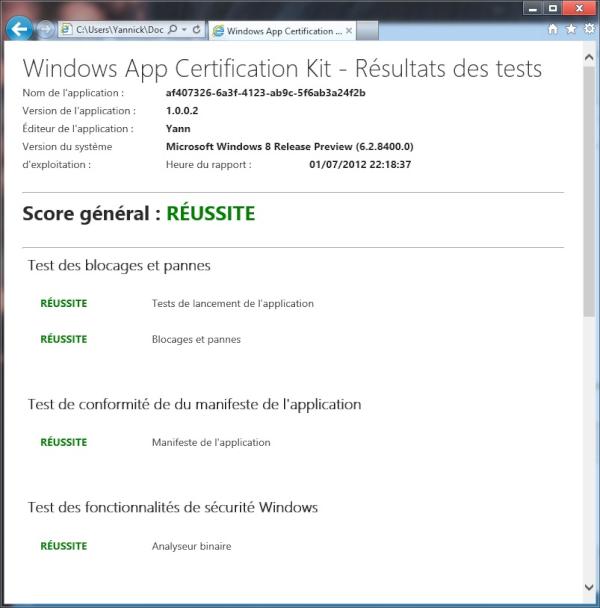This screenshot has height=608, width=600.
Task: Click the Internet Explorer icon on the tab
Action: (x=219, y=31)
